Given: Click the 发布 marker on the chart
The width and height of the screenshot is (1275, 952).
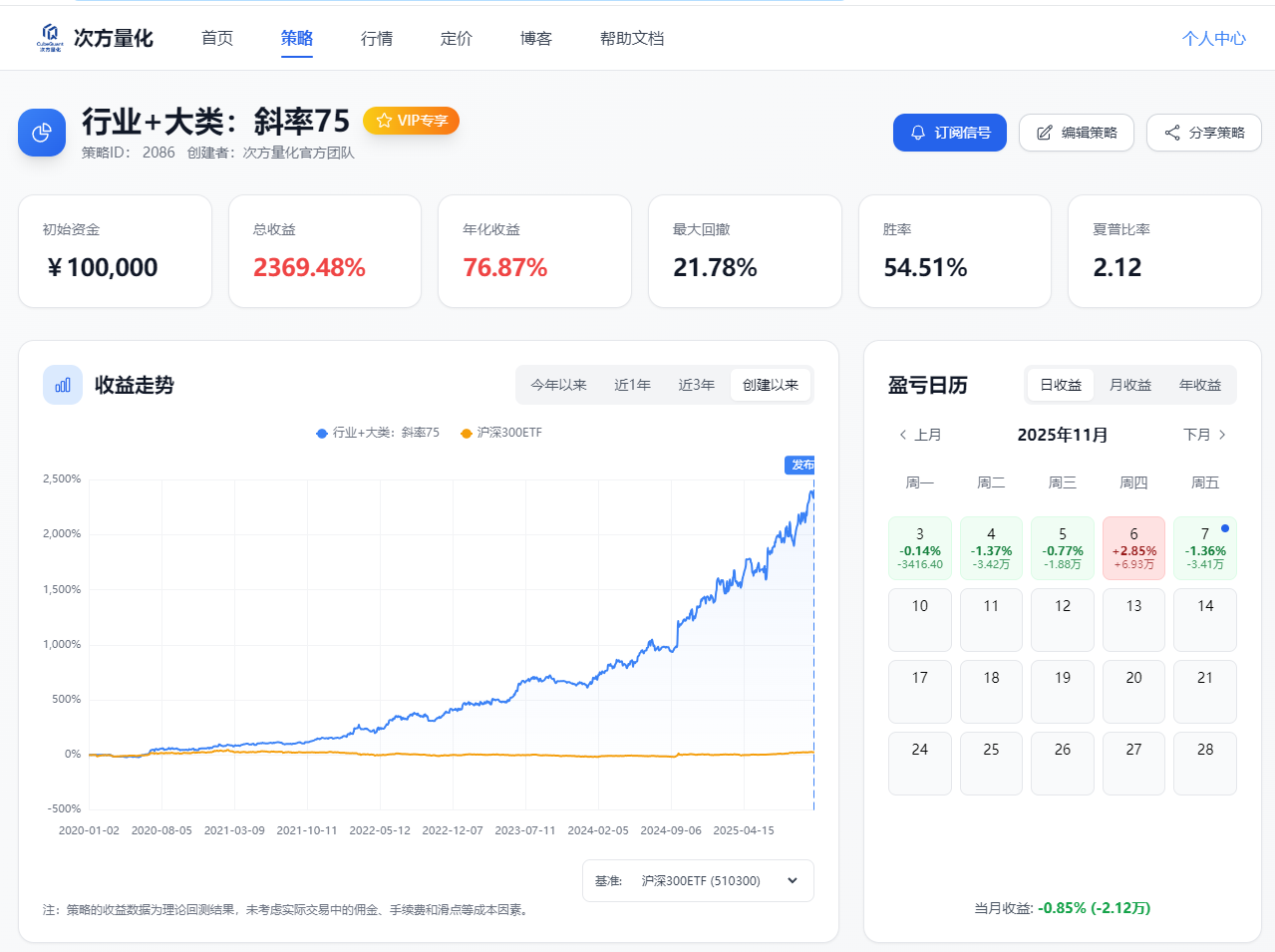Looking at the screenshot, I should 800,465.
